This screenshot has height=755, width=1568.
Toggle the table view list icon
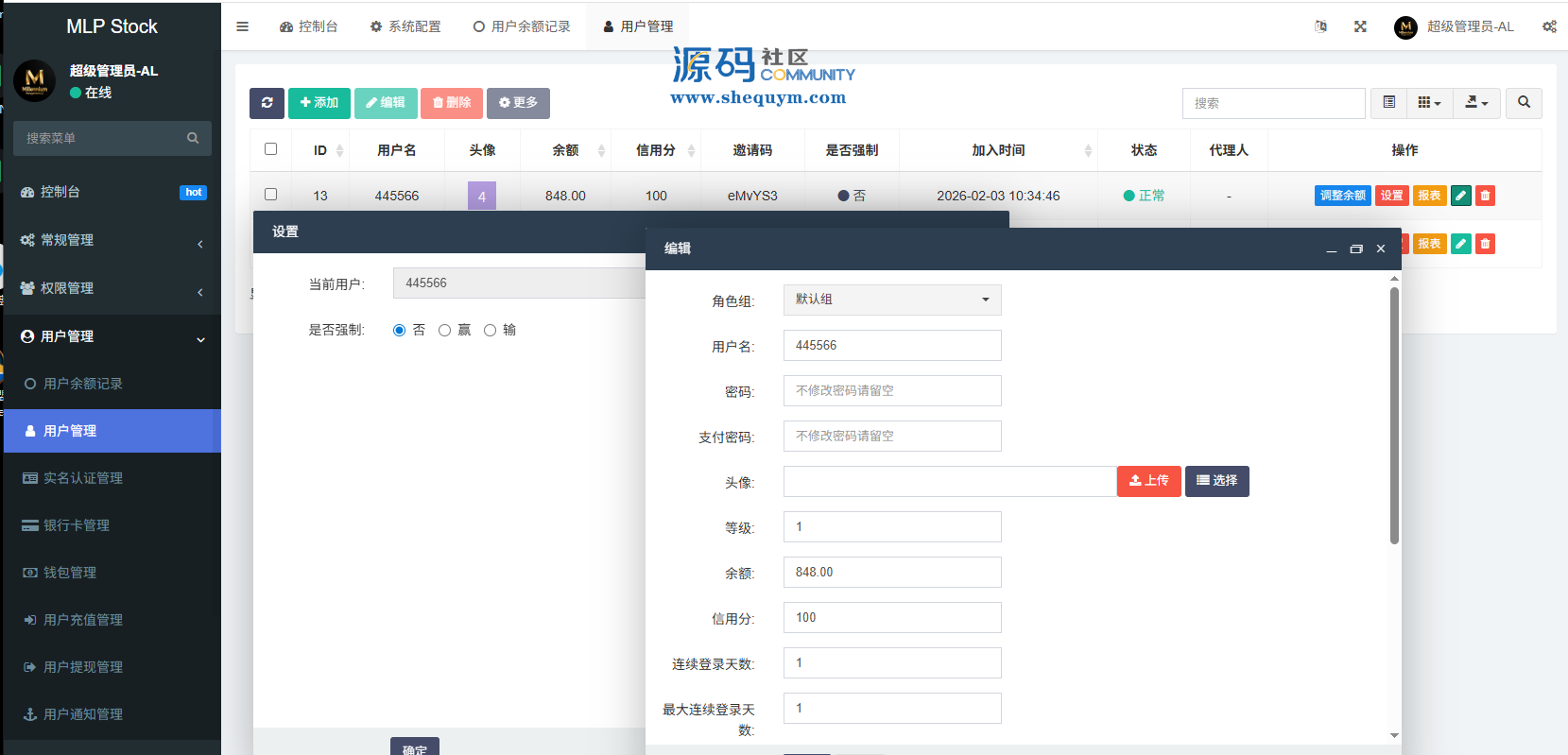tap(1388, 103)
